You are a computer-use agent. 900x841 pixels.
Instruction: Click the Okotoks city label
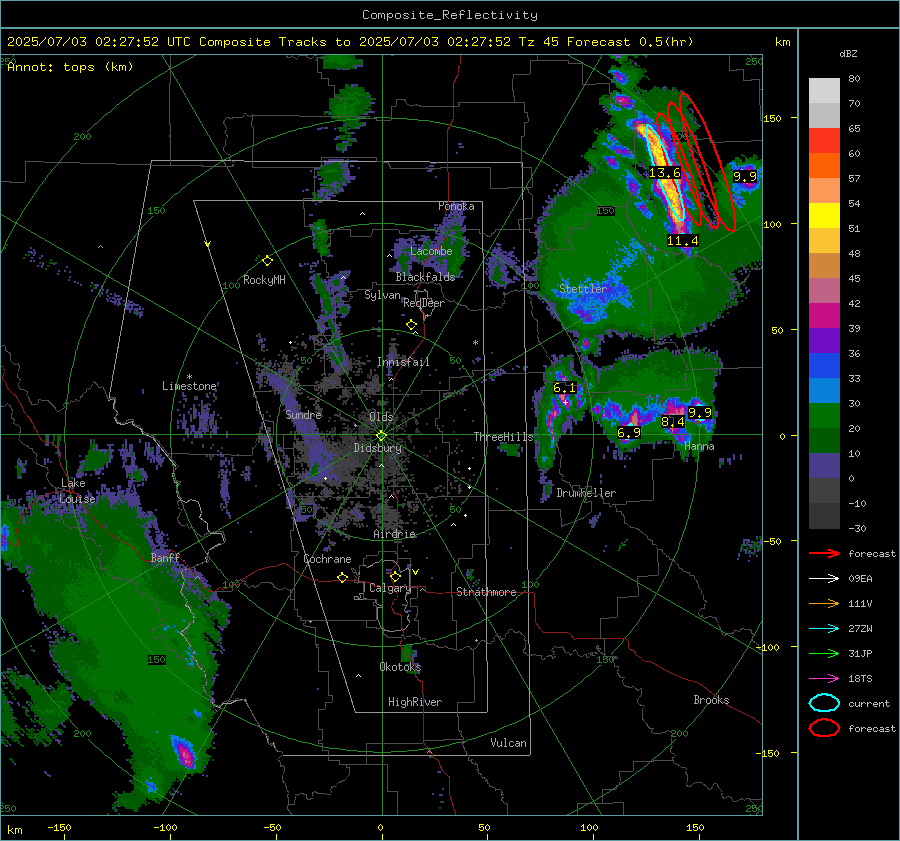click(400, 666)
